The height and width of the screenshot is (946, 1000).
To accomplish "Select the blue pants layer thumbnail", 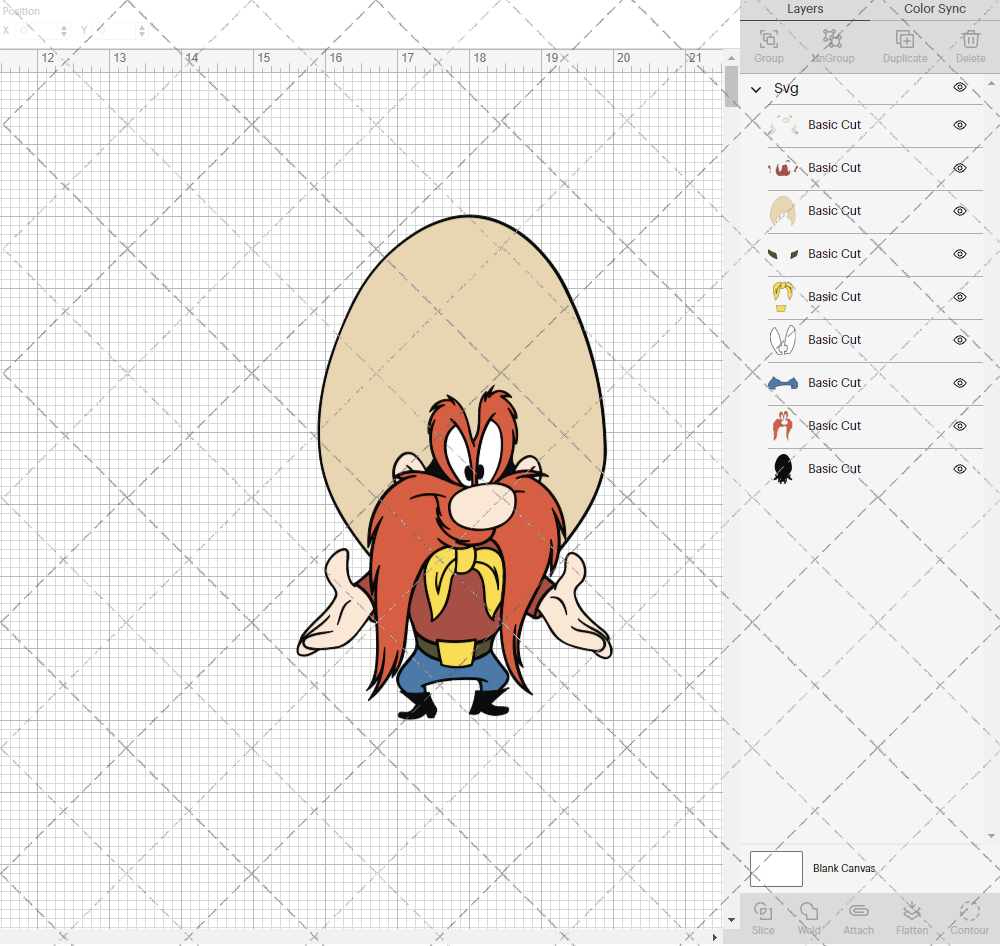I will (x=783, y=383).
